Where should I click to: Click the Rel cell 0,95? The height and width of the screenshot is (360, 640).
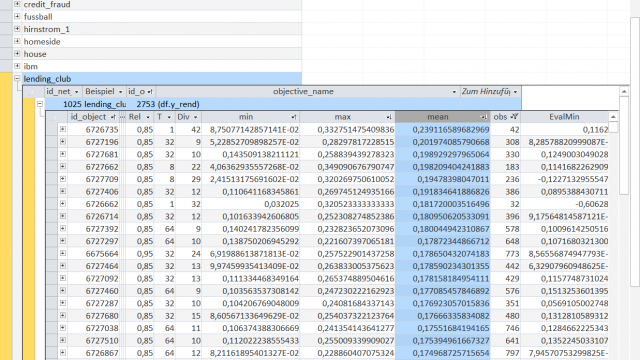point(140,254)
